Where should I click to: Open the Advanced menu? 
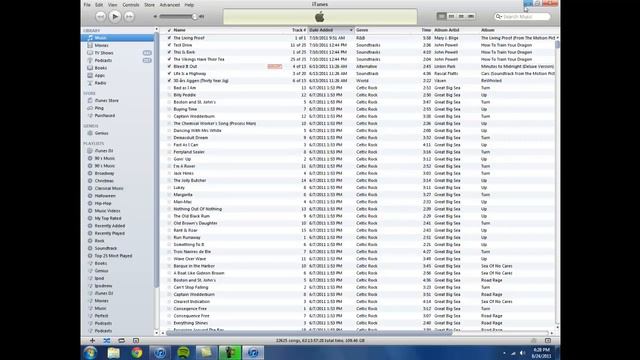pos(170,5)
